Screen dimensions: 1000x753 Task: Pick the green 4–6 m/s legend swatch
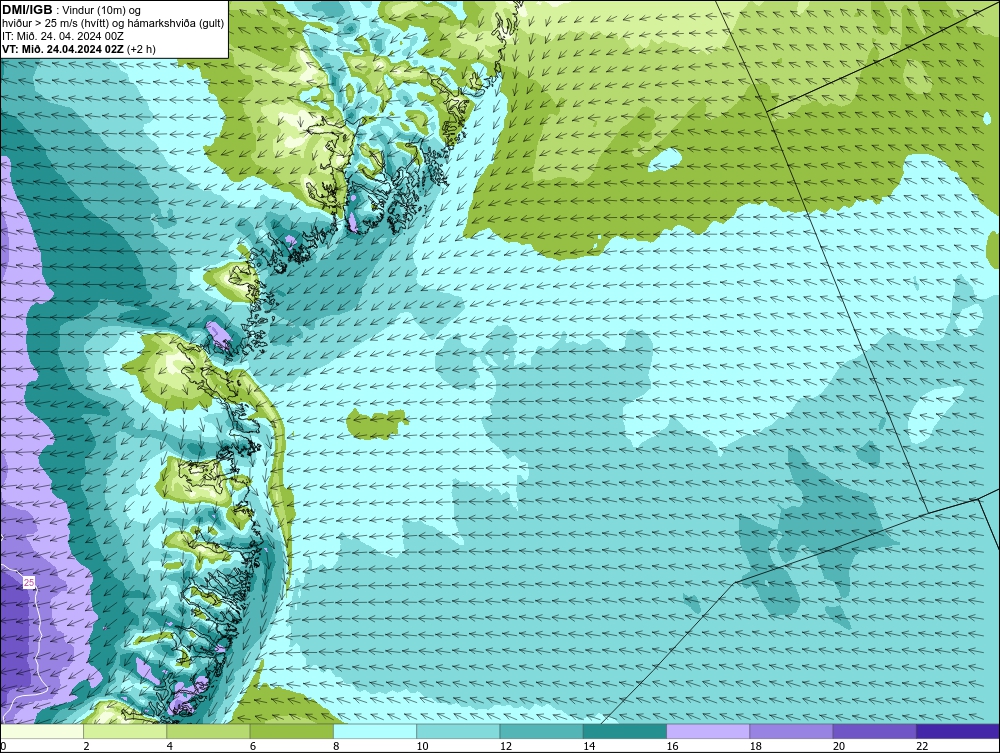(x=208, y=731)
